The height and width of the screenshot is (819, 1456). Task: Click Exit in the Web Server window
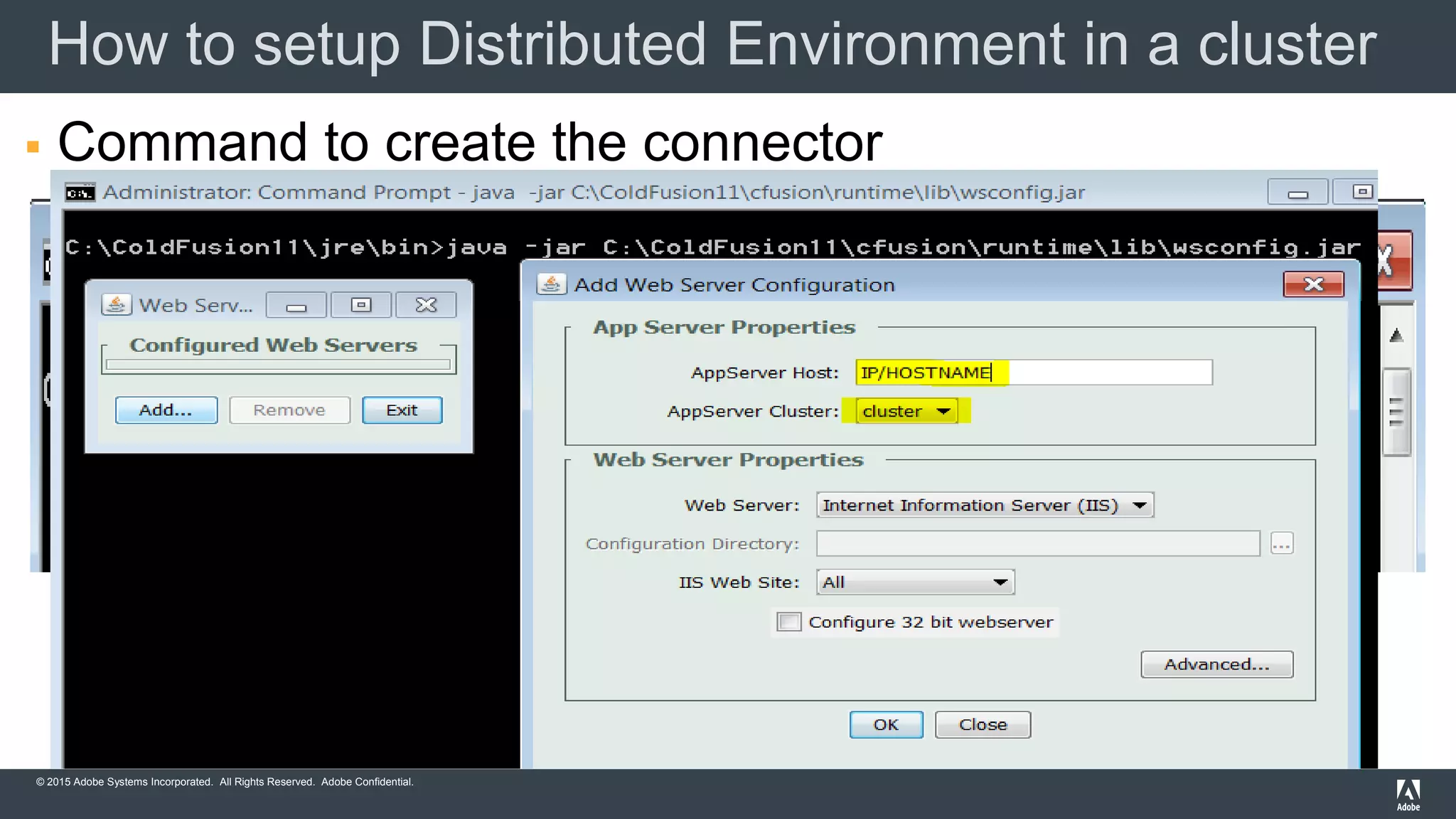tap(402, 410)
